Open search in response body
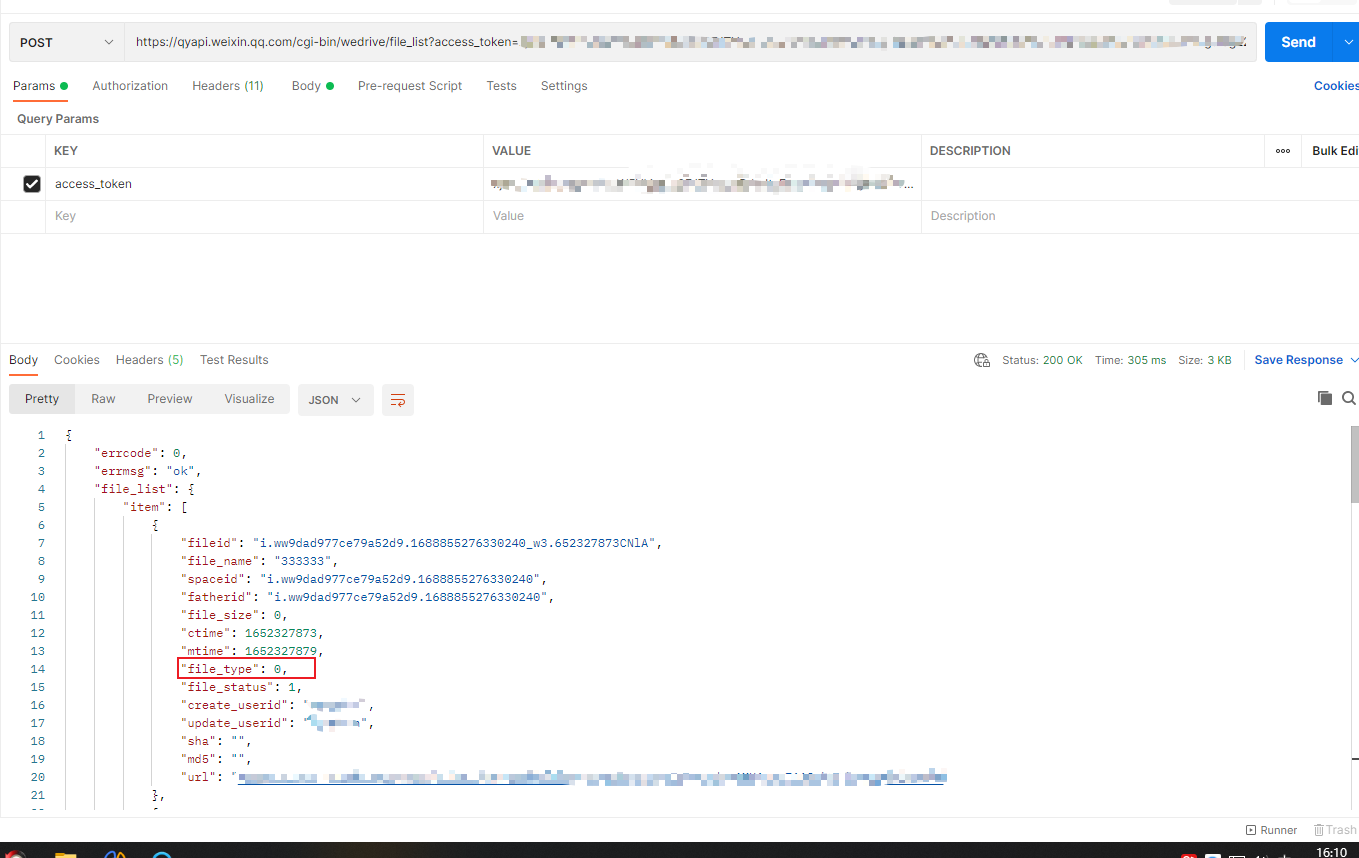This screenshot has width=1359, height=858. coord(1349,398)
